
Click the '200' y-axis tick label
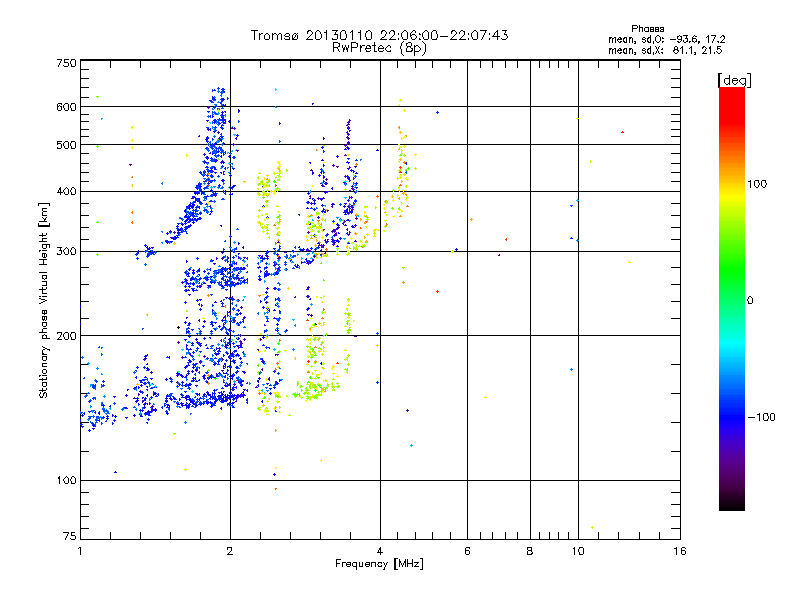pyautogui.click(x=66, y=336)
